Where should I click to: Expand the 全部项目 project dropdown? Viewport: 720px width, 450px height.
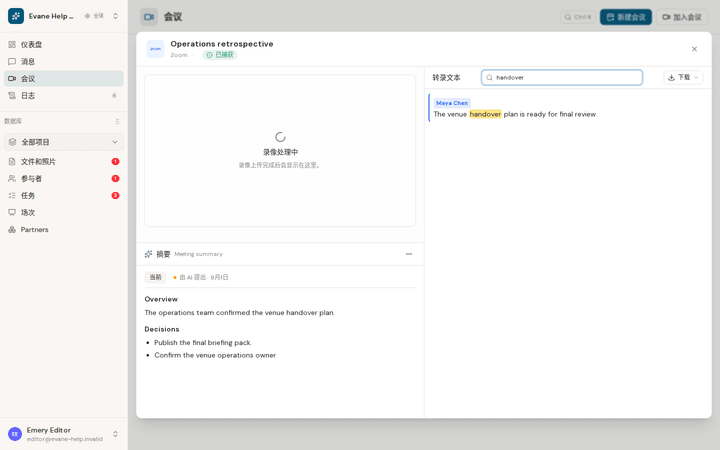(x=64, y=142)
